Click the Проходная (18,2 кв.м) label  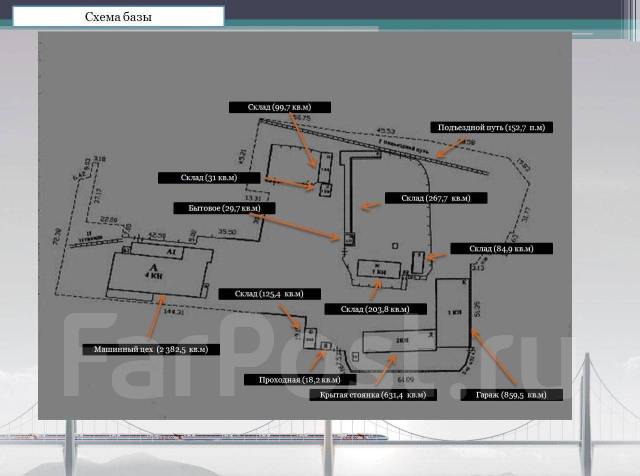click(x=293, y=380)
